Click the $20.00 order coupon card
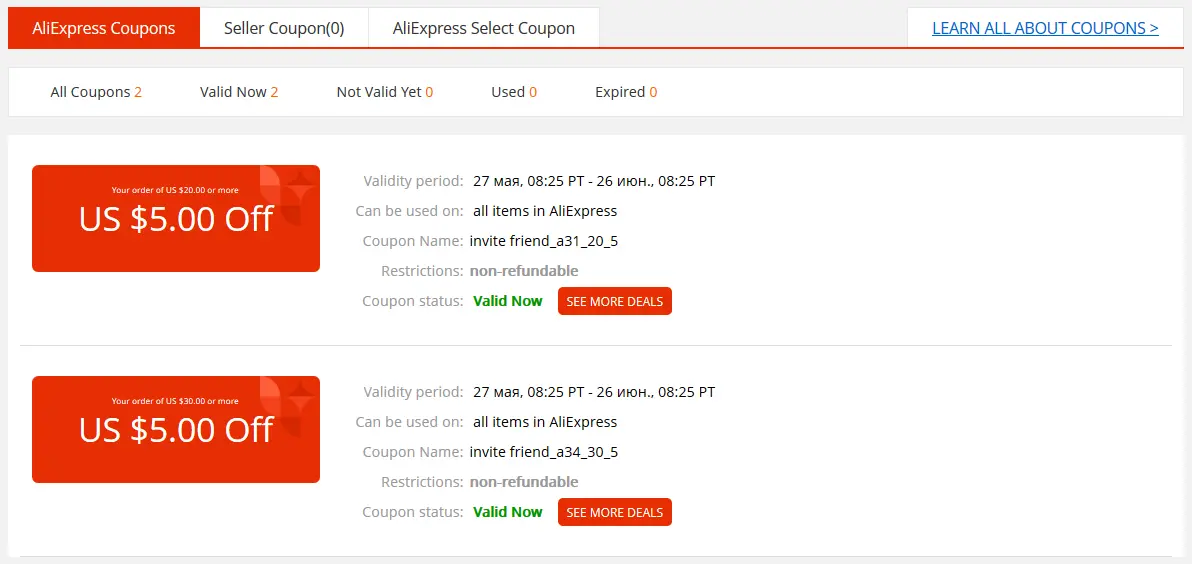The width and height of the screenshot is (1192, 564). point(176,218)
